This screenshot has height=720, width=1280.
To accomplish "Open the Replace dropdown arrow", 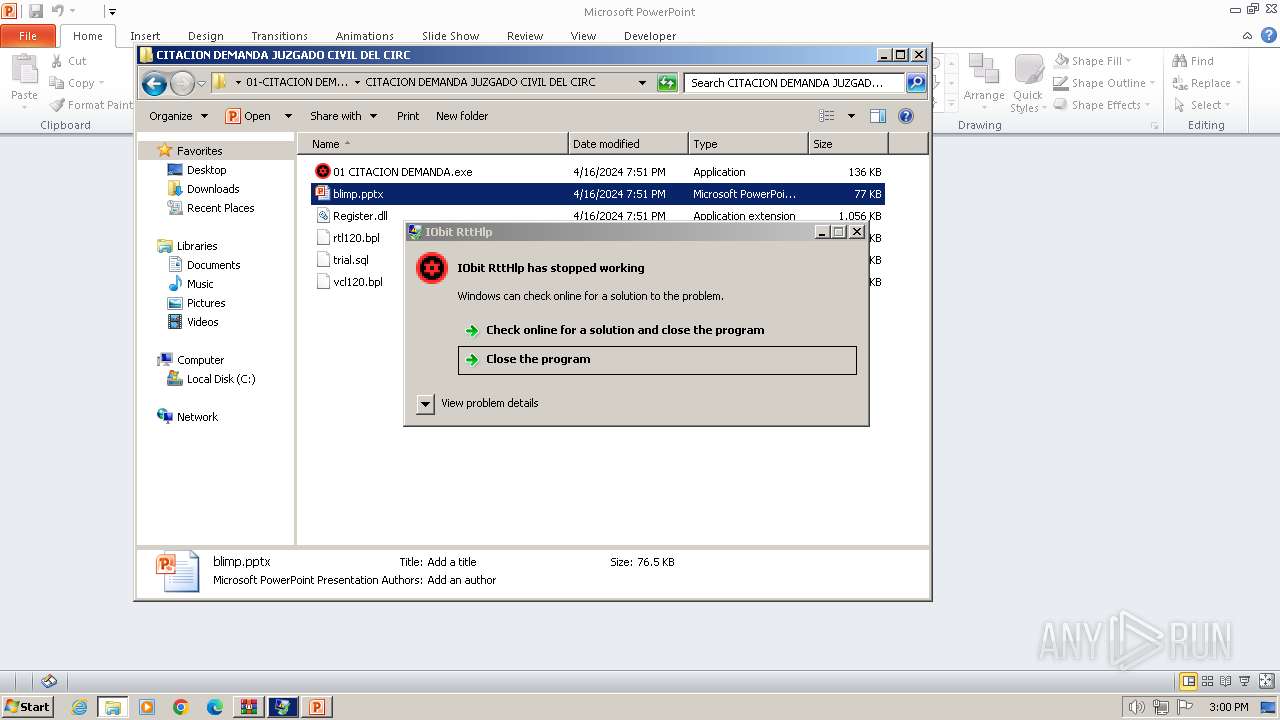I will tap(1238, 83).
